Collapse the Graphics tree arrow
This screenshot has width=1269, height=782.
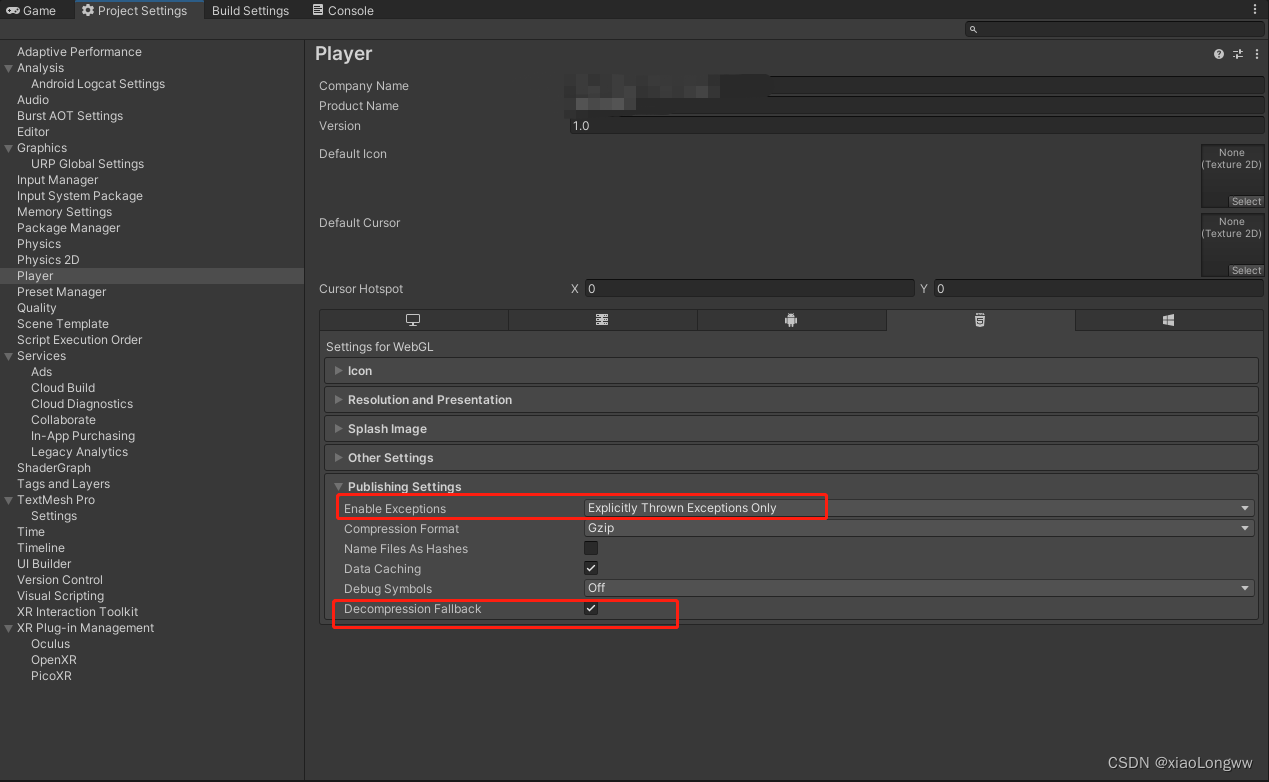[x=9, y=148]
